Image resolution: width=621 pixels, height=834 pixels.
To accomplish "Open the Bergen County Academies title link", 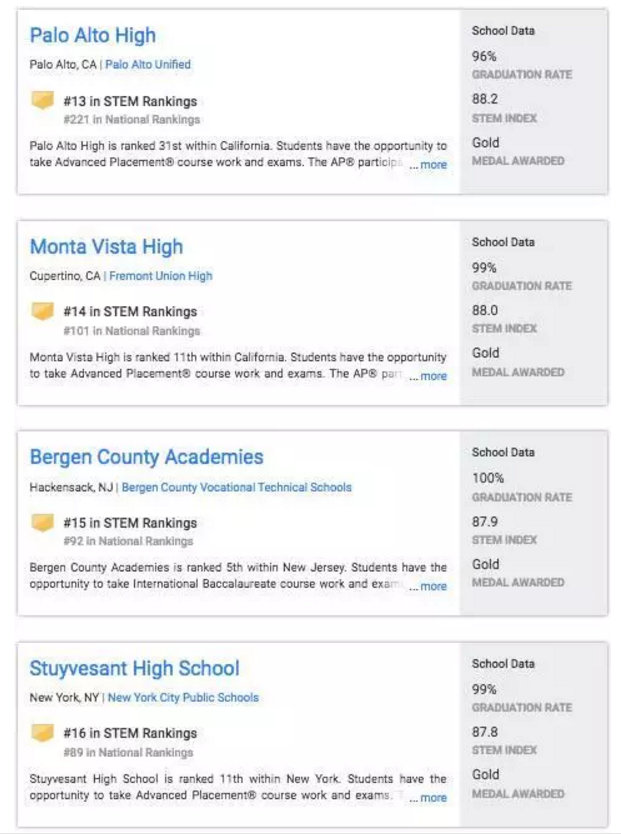I will point(146,458).
